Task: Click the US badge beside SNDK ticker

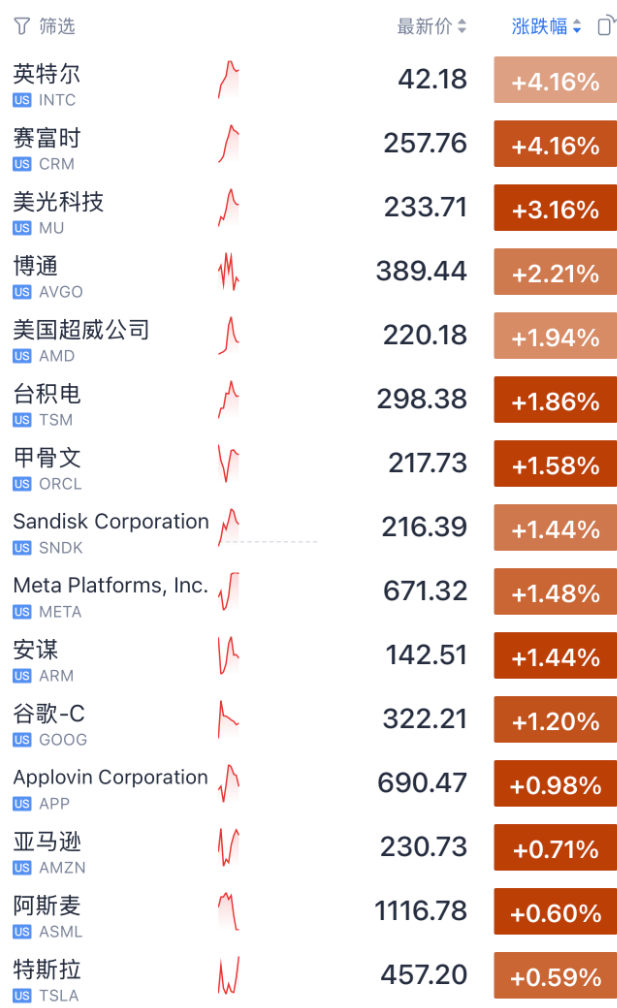Action: (x=22, y=548)
